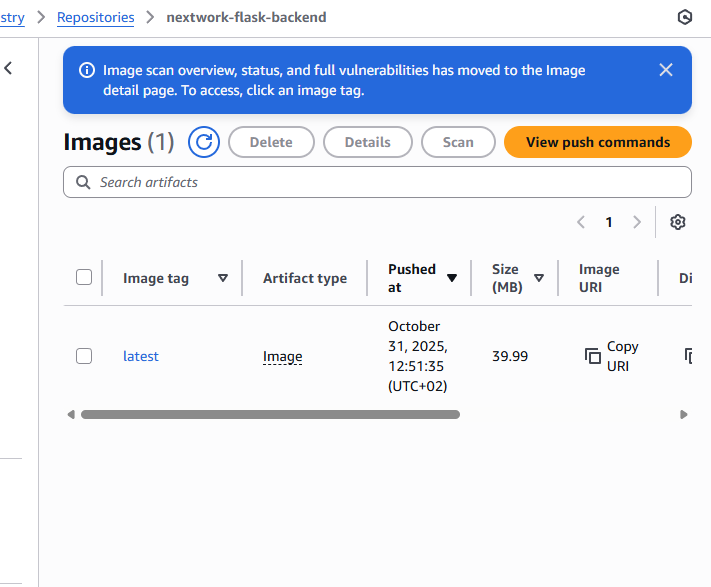Click the Scan button

458,142
